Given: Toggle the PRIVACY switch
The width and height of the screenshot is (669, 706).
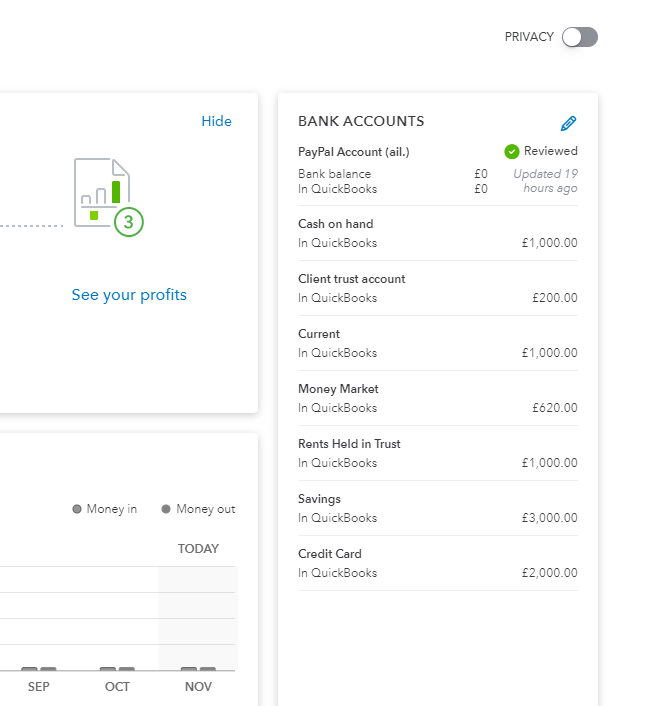Looking at the screenshot, I should pos(580,37).
